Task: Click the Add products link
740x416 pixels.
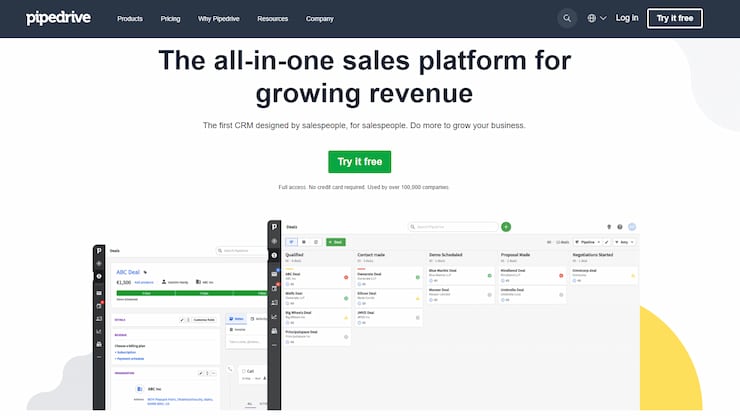Action: (x=144, y=282)
